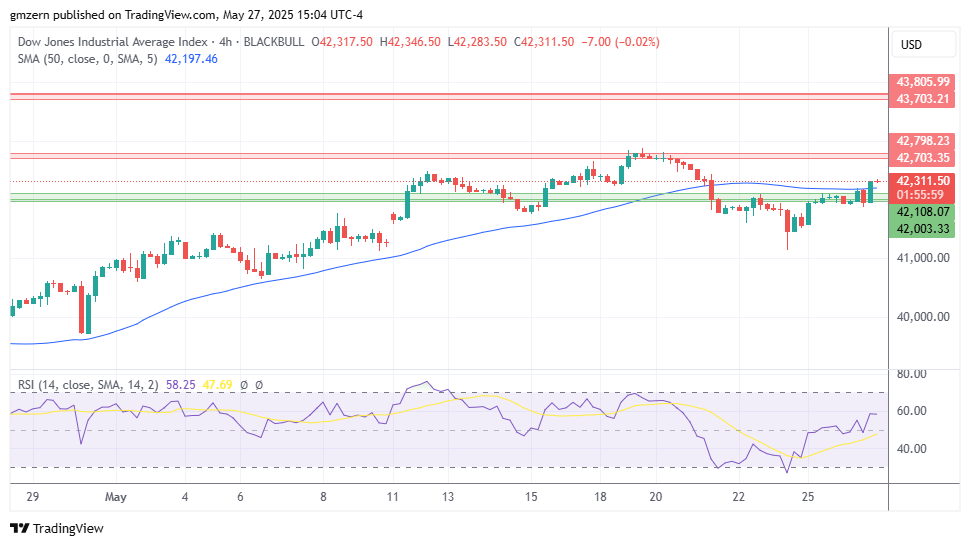Click the 43,805.99 price label
Viewport: 970px width, 546px height.
922,82
